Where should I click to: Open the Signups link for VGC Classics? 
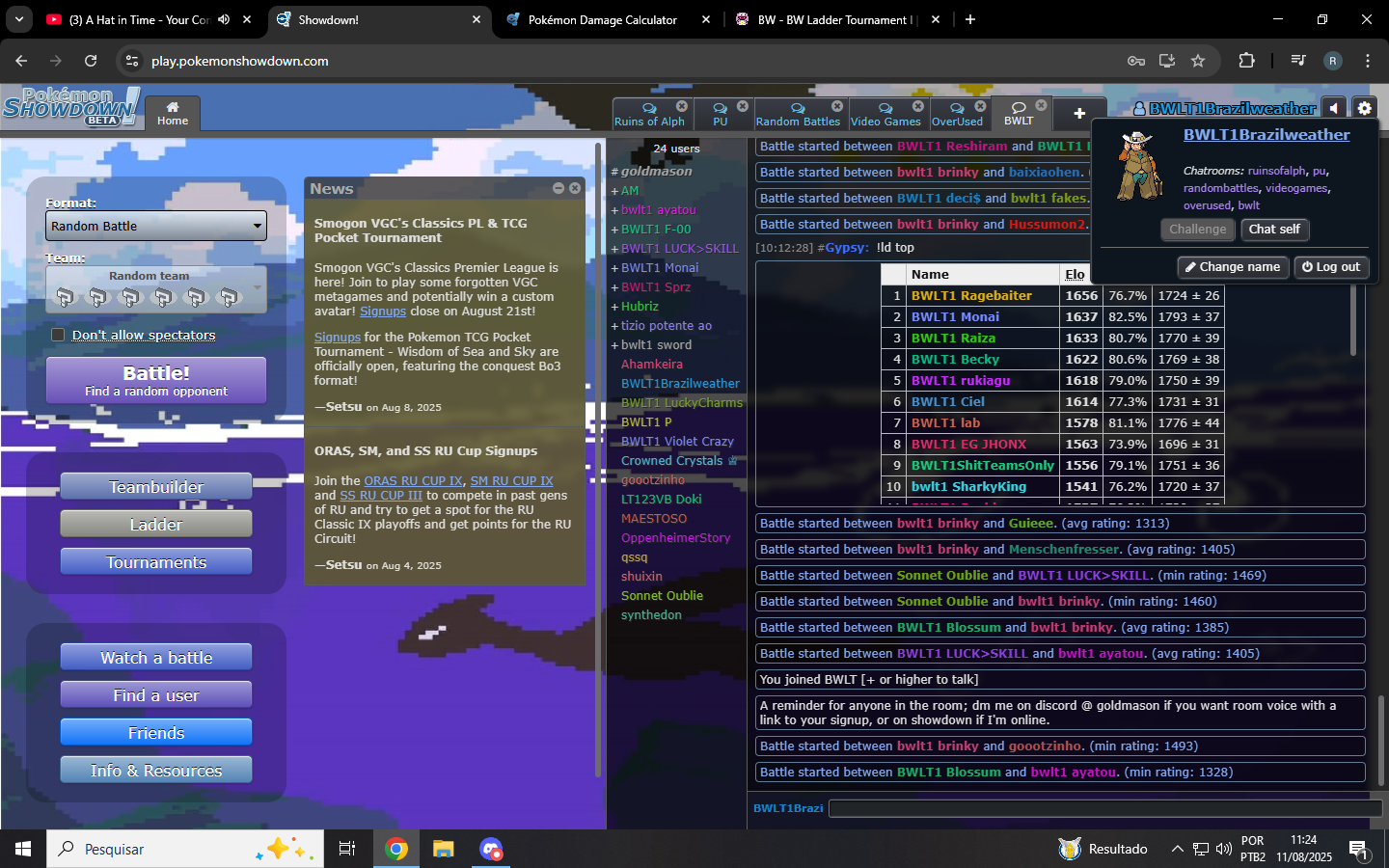click(383, 311)
